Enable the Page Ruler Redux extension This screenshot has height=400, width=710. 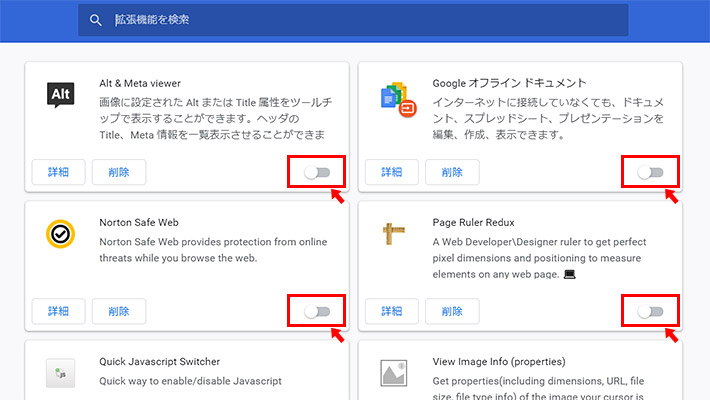point(650,311)
